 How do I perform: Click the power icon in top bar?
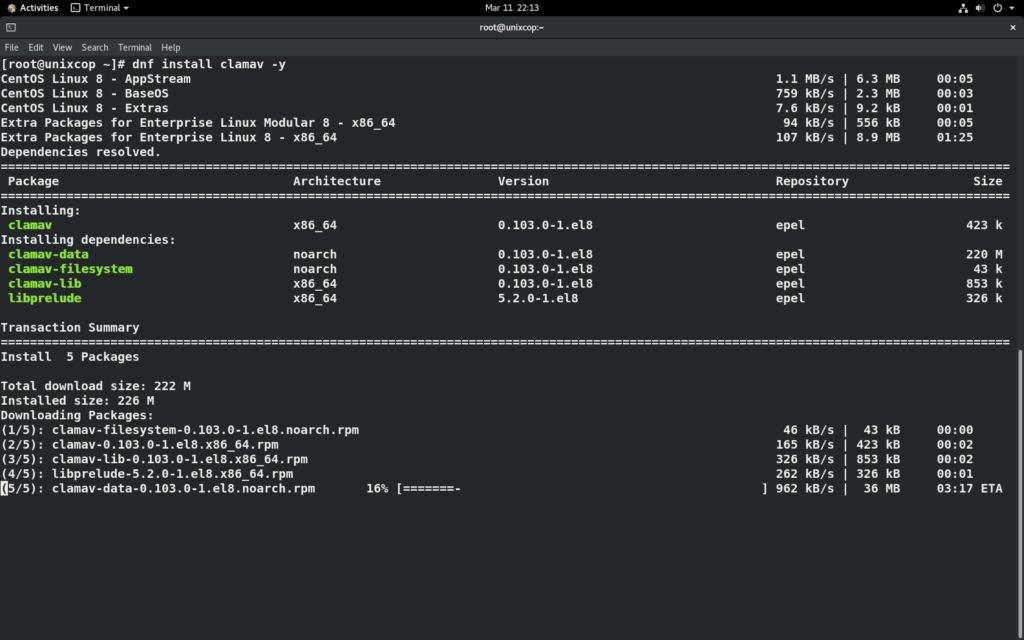coord(998,8)
